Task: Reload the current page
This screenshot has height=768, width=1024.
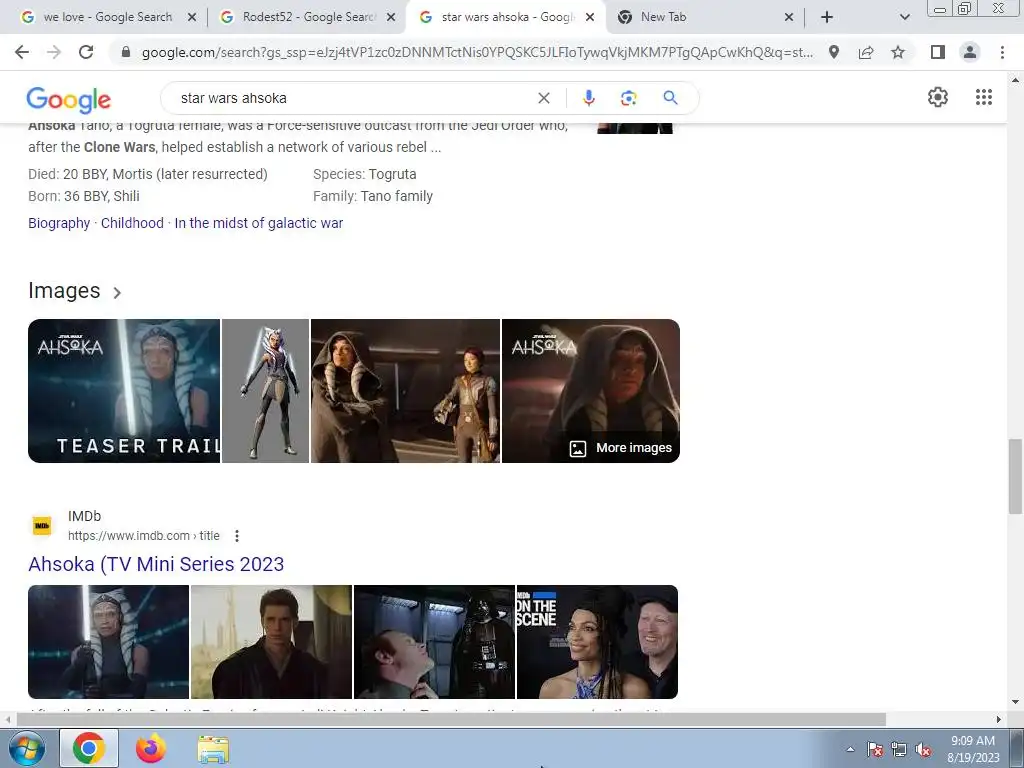Action: (x=86, y=52)
